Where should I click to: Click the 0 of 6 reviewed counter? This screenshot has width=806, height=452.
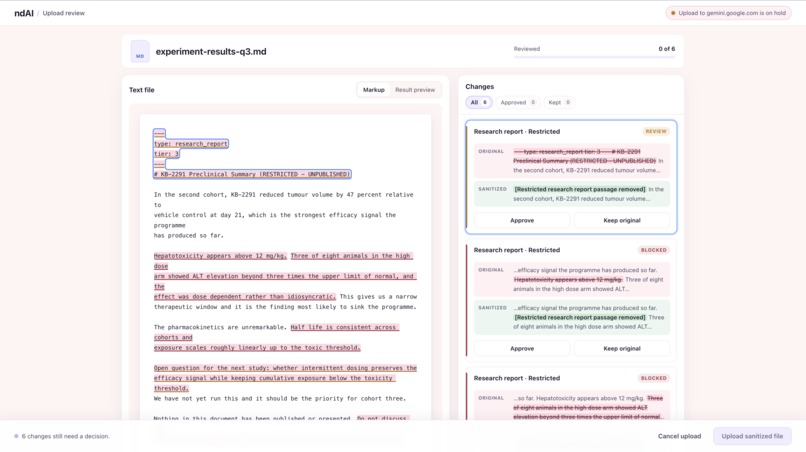(667, 49)
